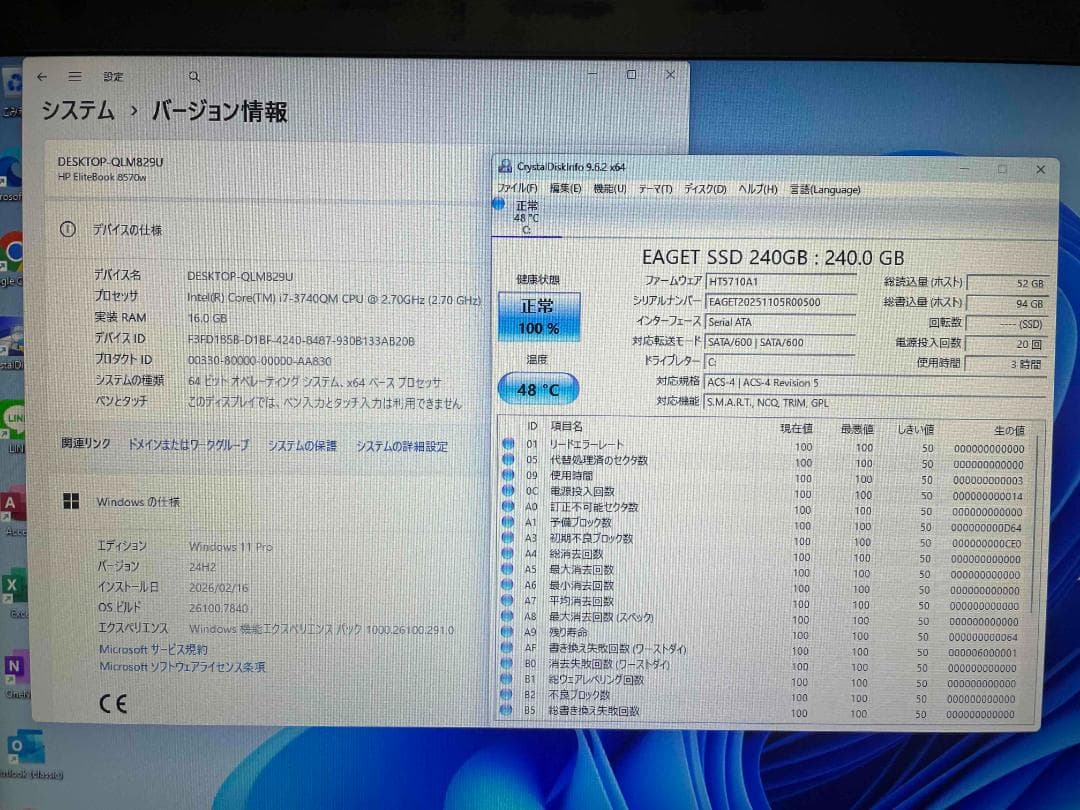
Task: Select the 総ウェアレベリング回数 row name
Action: coord(596,680)
